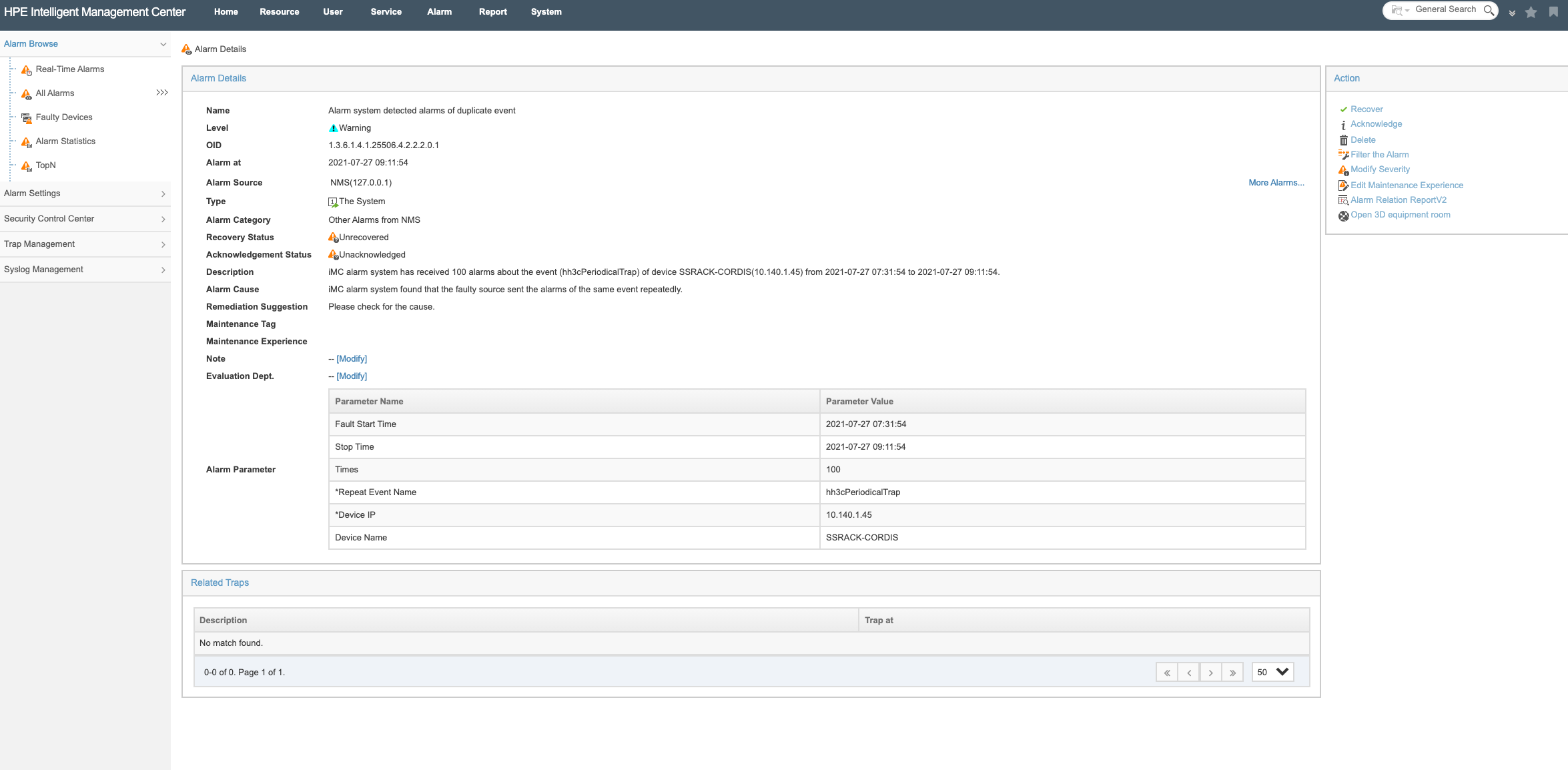This screenshot has height=770, width=1568.
Task: Click the General Search input field
Action: 1446,9
